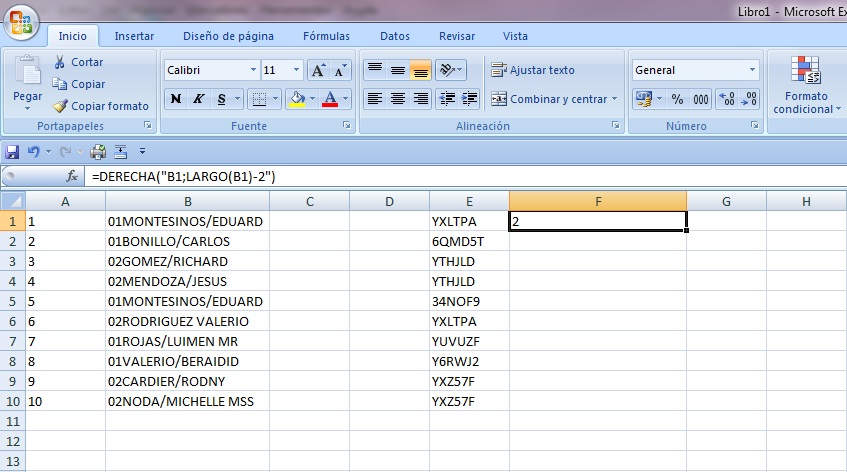This screenshot has height=473, width=847.
Task: Switch to Datos tab
Action: pos(395,36)
